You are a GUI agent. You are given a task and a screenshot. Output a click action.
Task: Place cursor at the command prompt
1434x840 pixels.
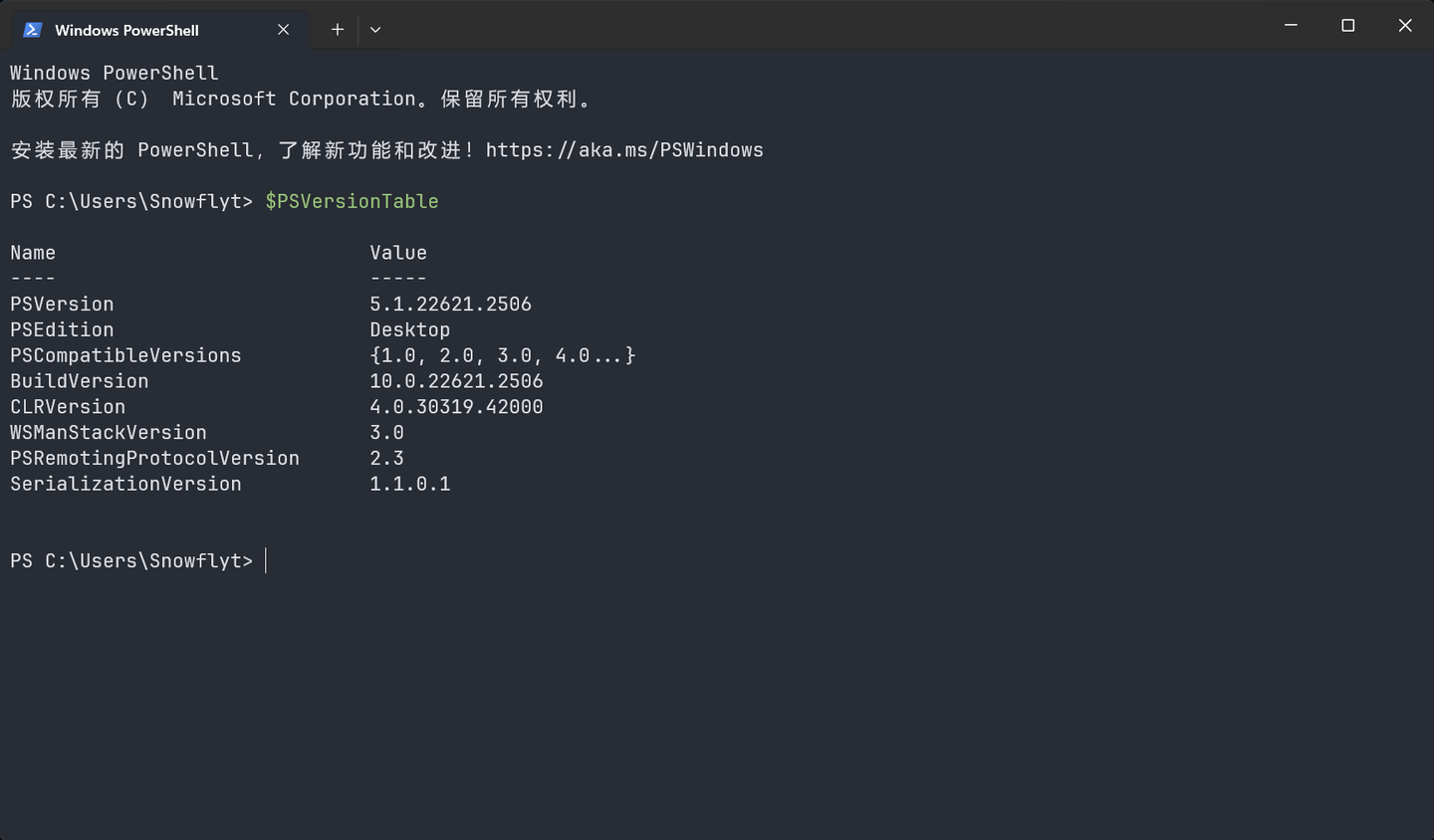266,560
